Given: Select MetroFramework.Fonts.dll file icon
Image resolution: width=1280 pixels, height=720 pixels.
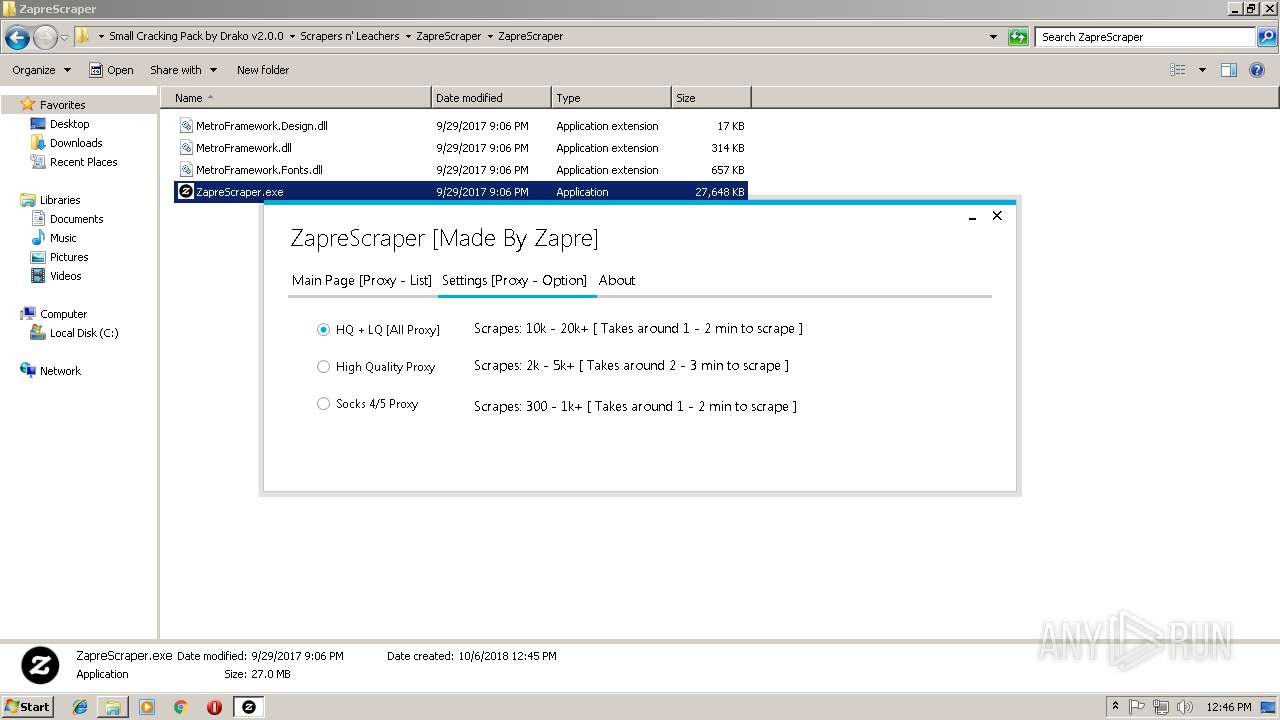Looking at the screenshot, I should point(186,170).
